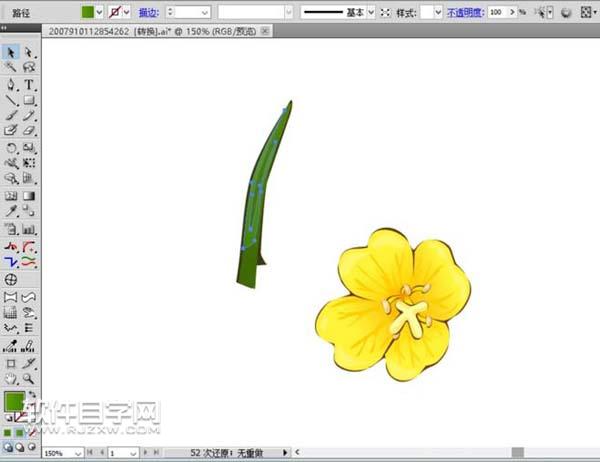Close the 2007910112854262 document tab

point(265,30)
